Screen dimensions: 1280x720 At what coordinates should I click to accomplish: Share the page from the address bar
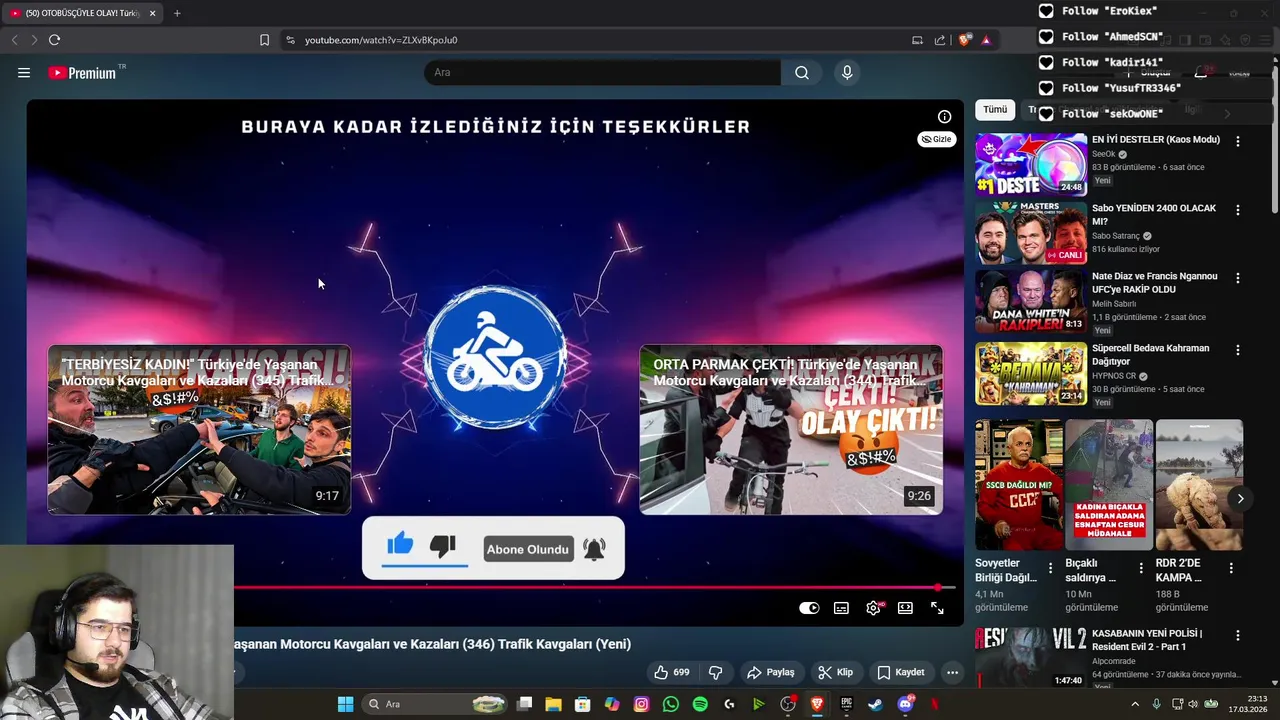coord(940,40)
